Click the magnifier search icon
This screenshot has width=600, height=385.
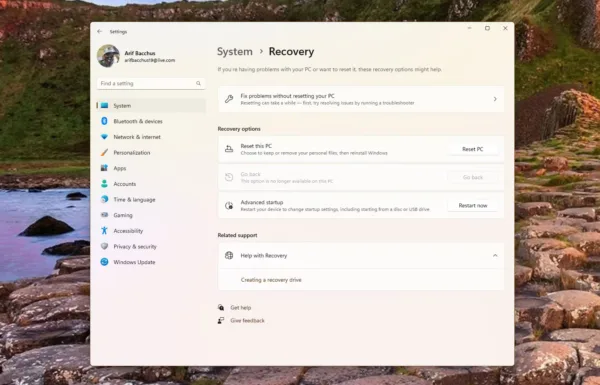[198, 83]
